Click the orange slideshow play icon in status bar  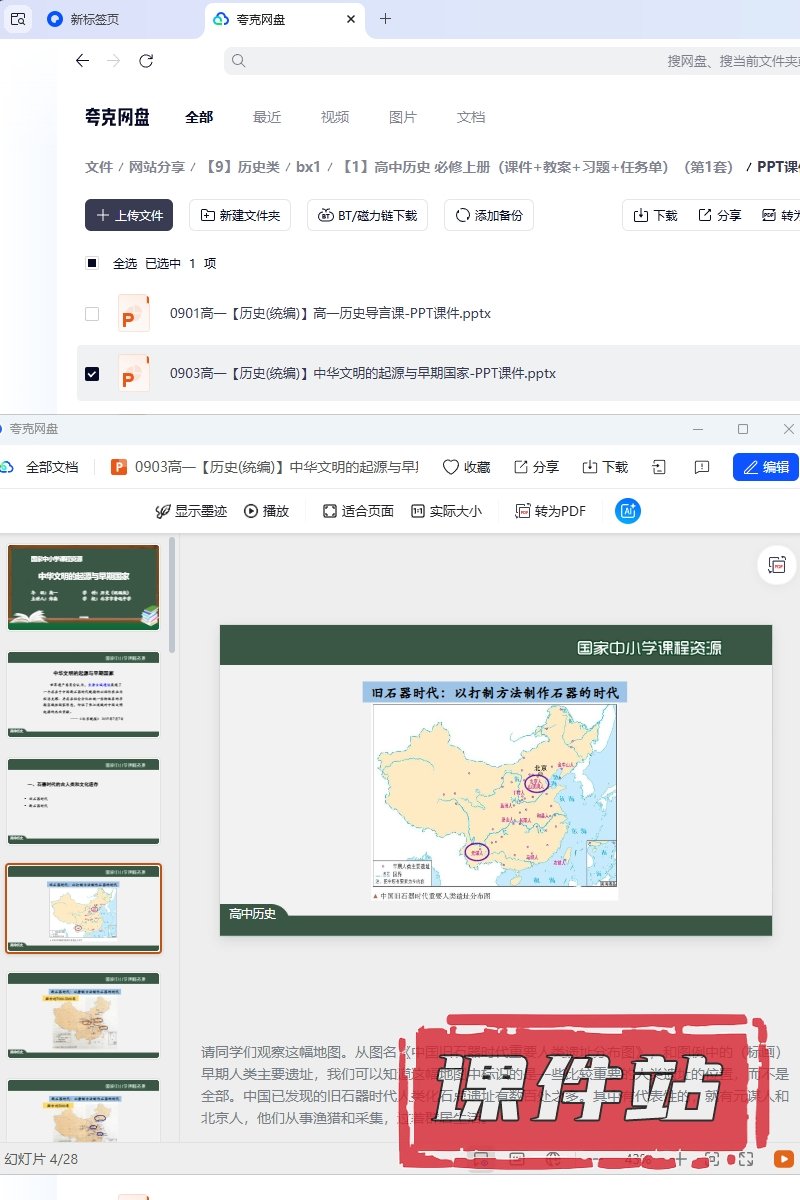[x=783, y=1159]
